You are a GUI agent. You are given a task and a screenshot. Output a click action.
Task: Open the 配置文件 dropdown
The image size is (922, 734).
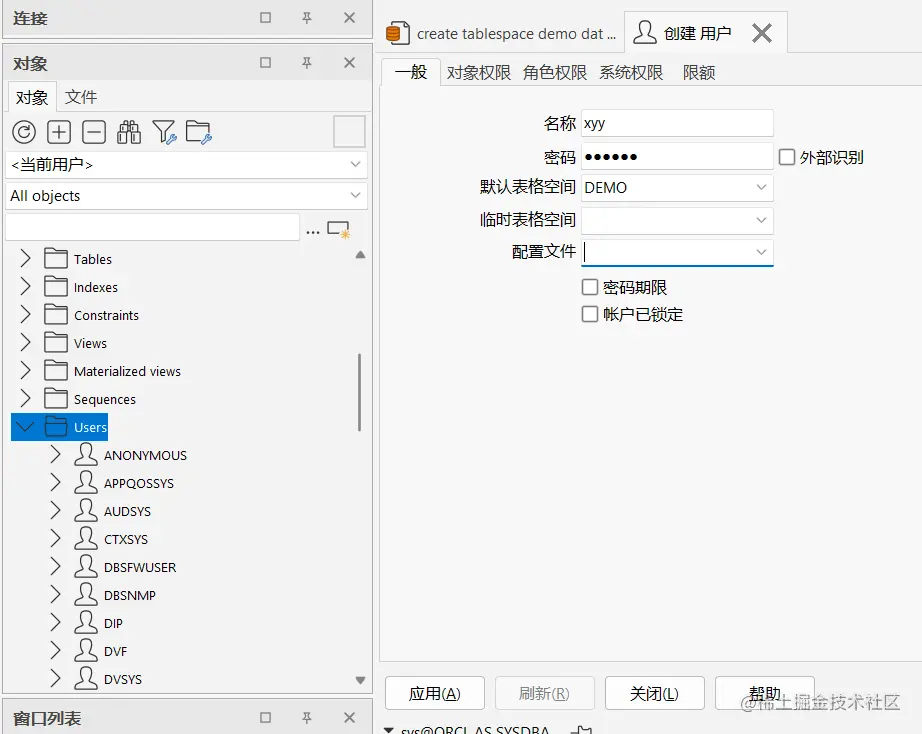tap(761, 252)
